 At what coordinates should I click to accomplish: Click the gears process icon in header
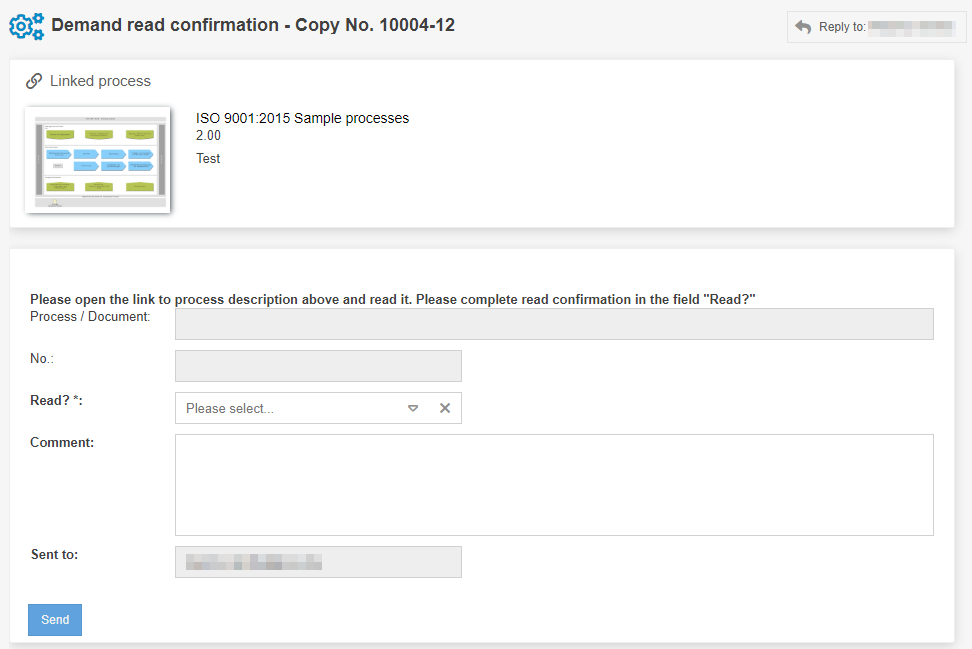(x=27, y=26)
